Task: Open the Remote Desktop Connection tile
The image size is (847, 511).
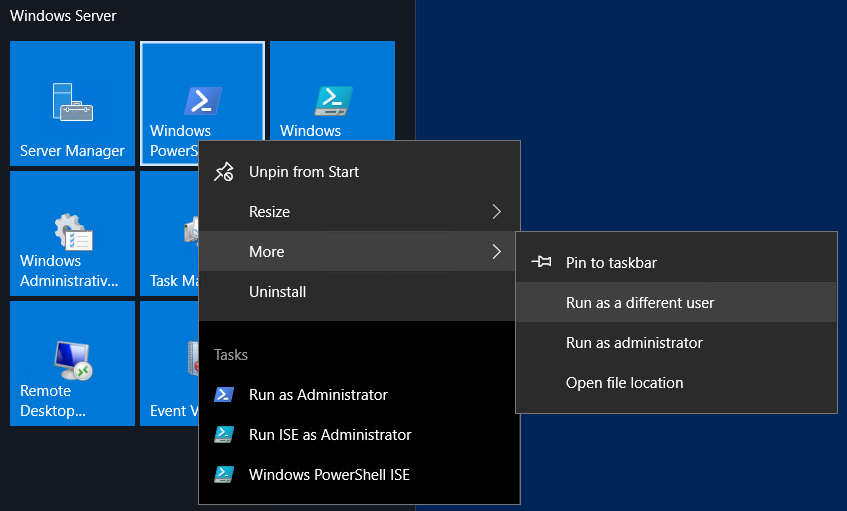Action: pos(72,363)
